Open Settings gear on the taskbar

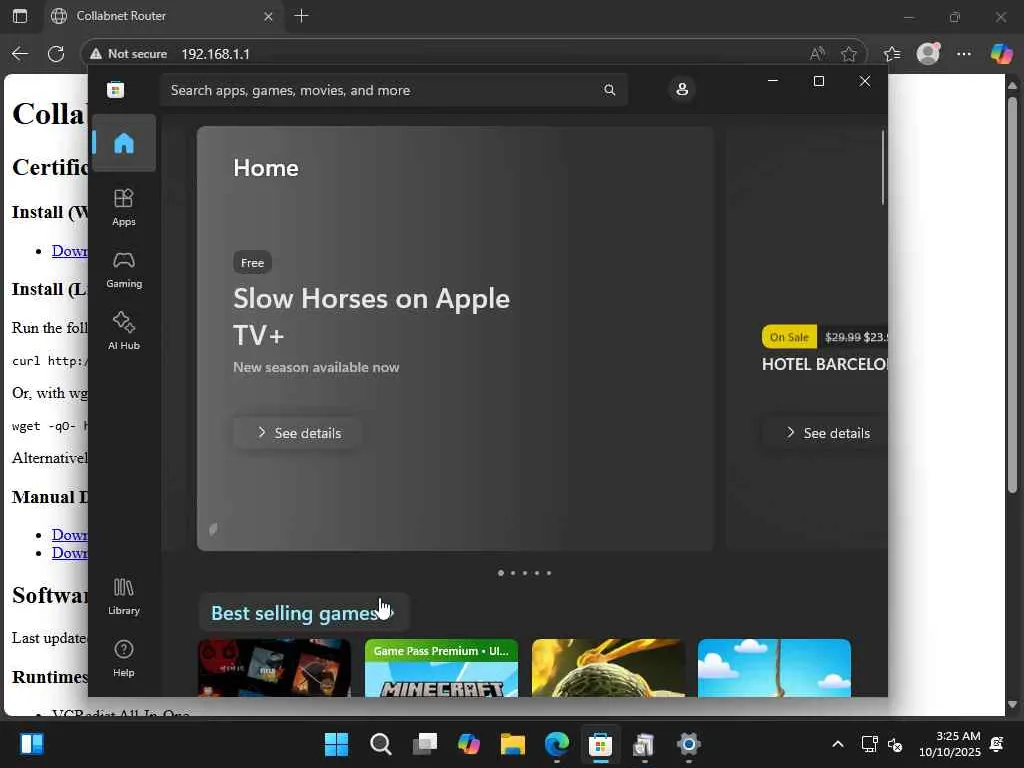pos(688,744)
